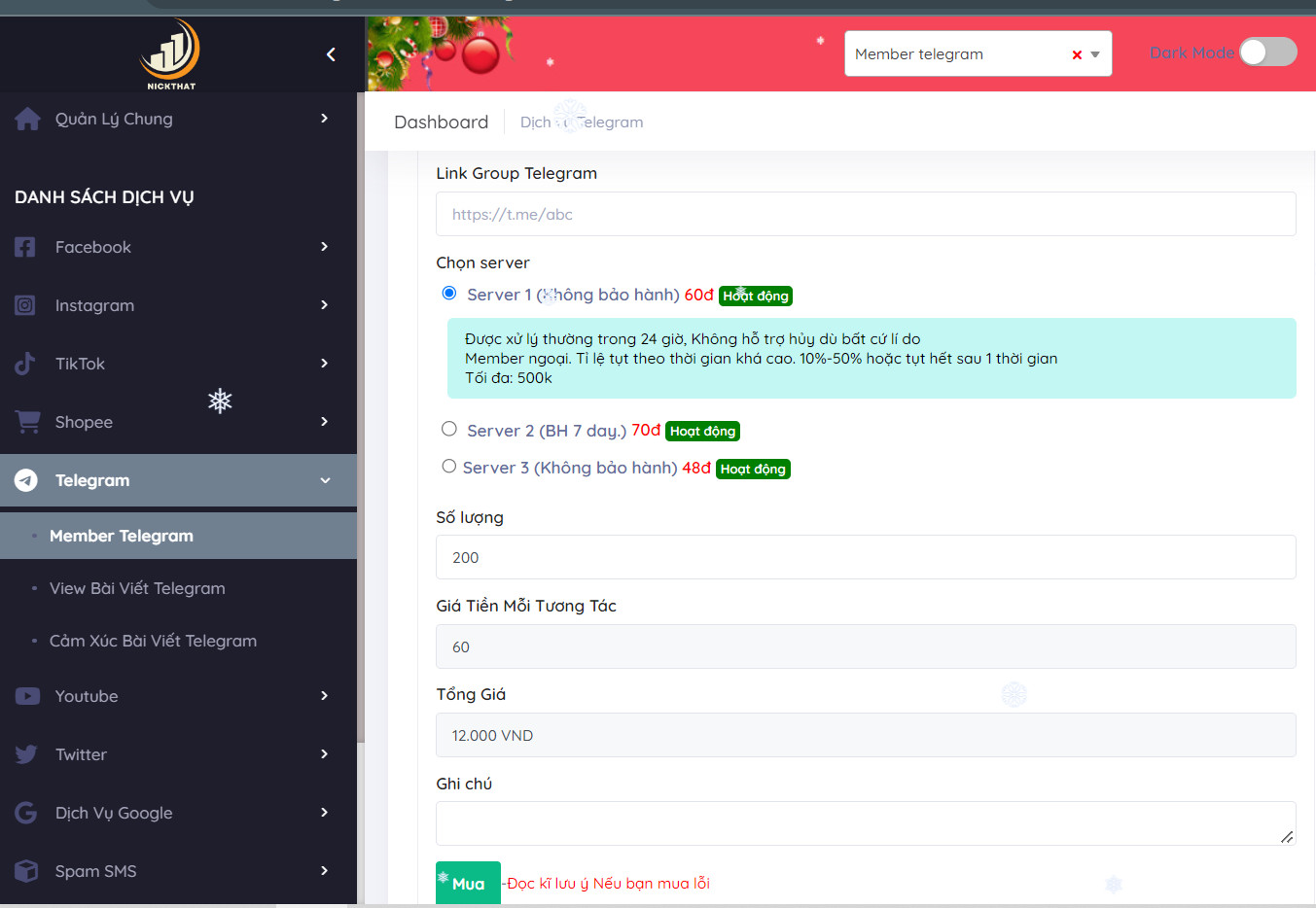Screen dimensions: 1316x908
Task: Click the Google G icon
Action: 25,813
